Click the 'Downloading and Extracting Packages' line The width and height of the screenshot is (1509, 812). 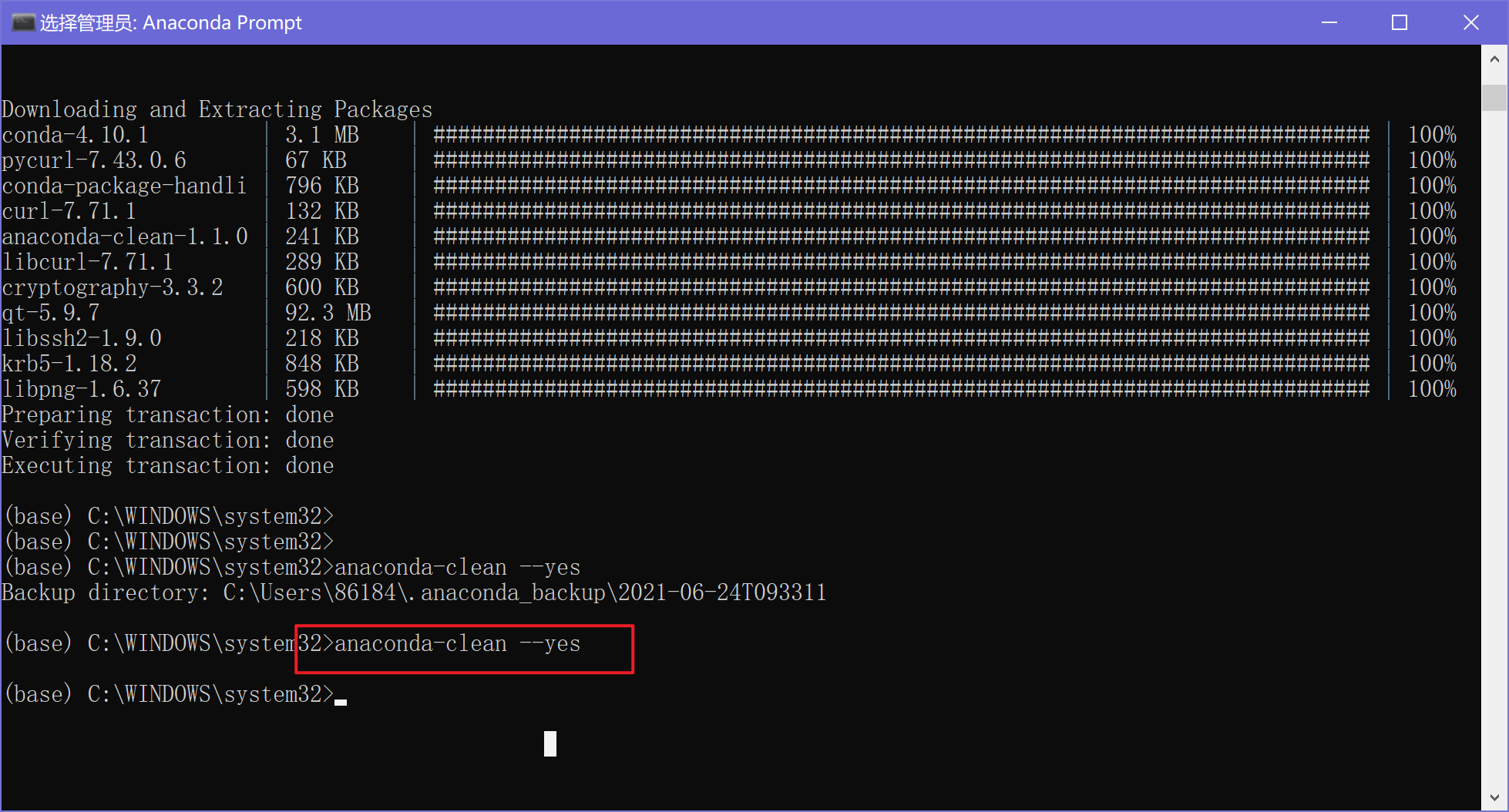217,109
